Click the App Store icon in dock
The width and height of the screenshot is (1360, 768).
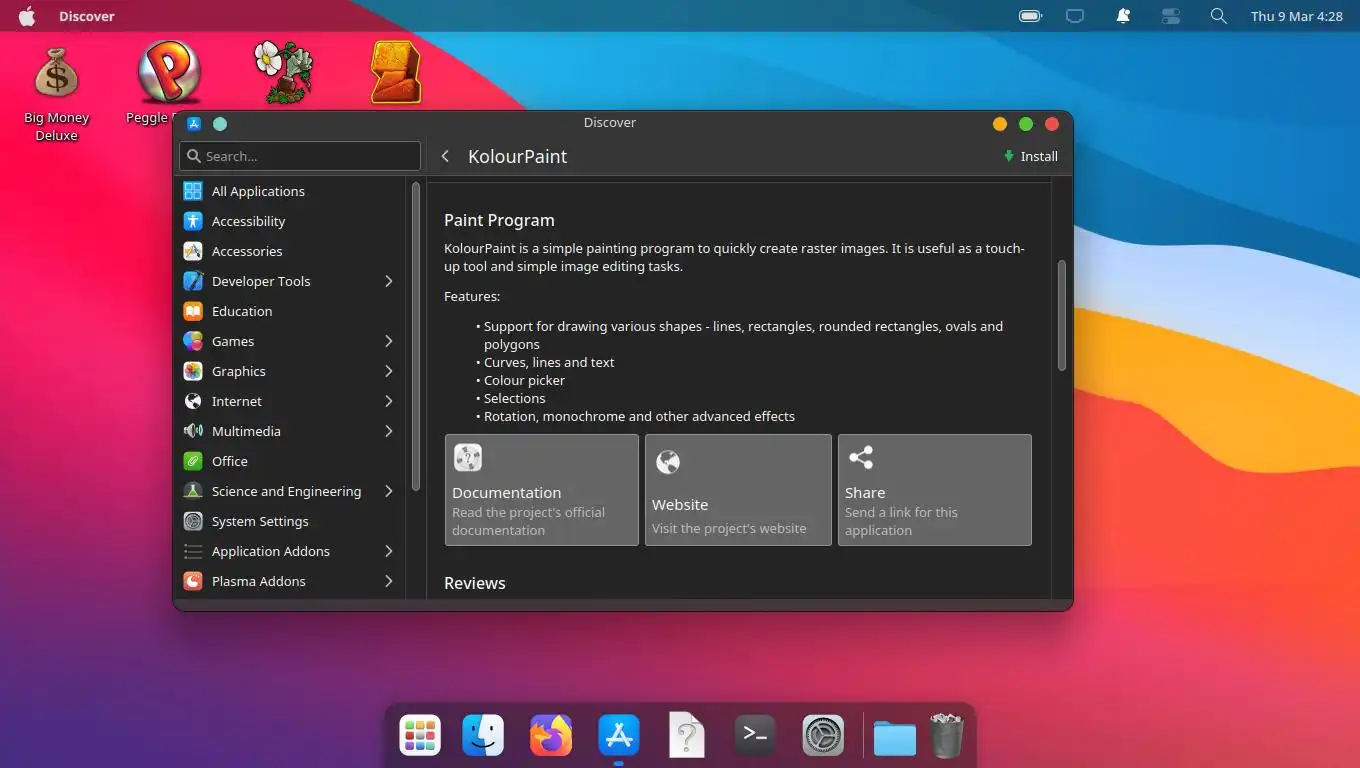[619, 736]
